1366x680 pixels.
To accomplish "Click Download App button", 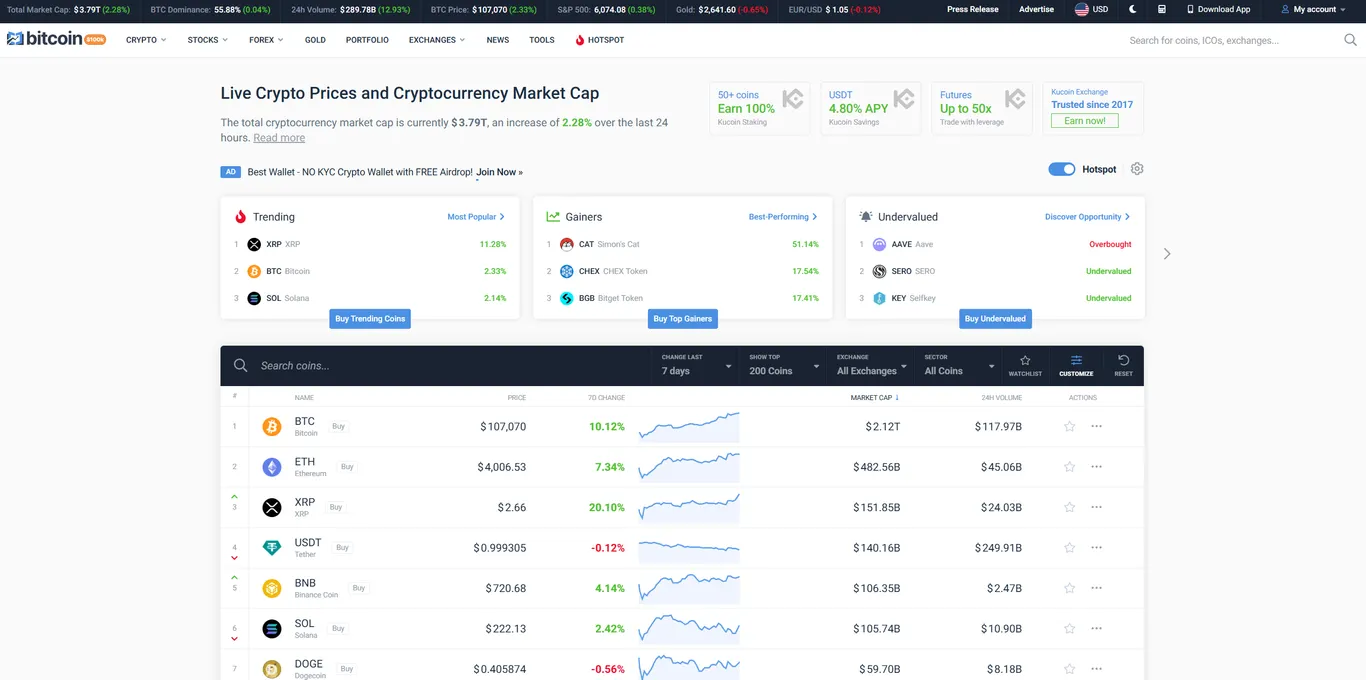I will (1219, 9).
